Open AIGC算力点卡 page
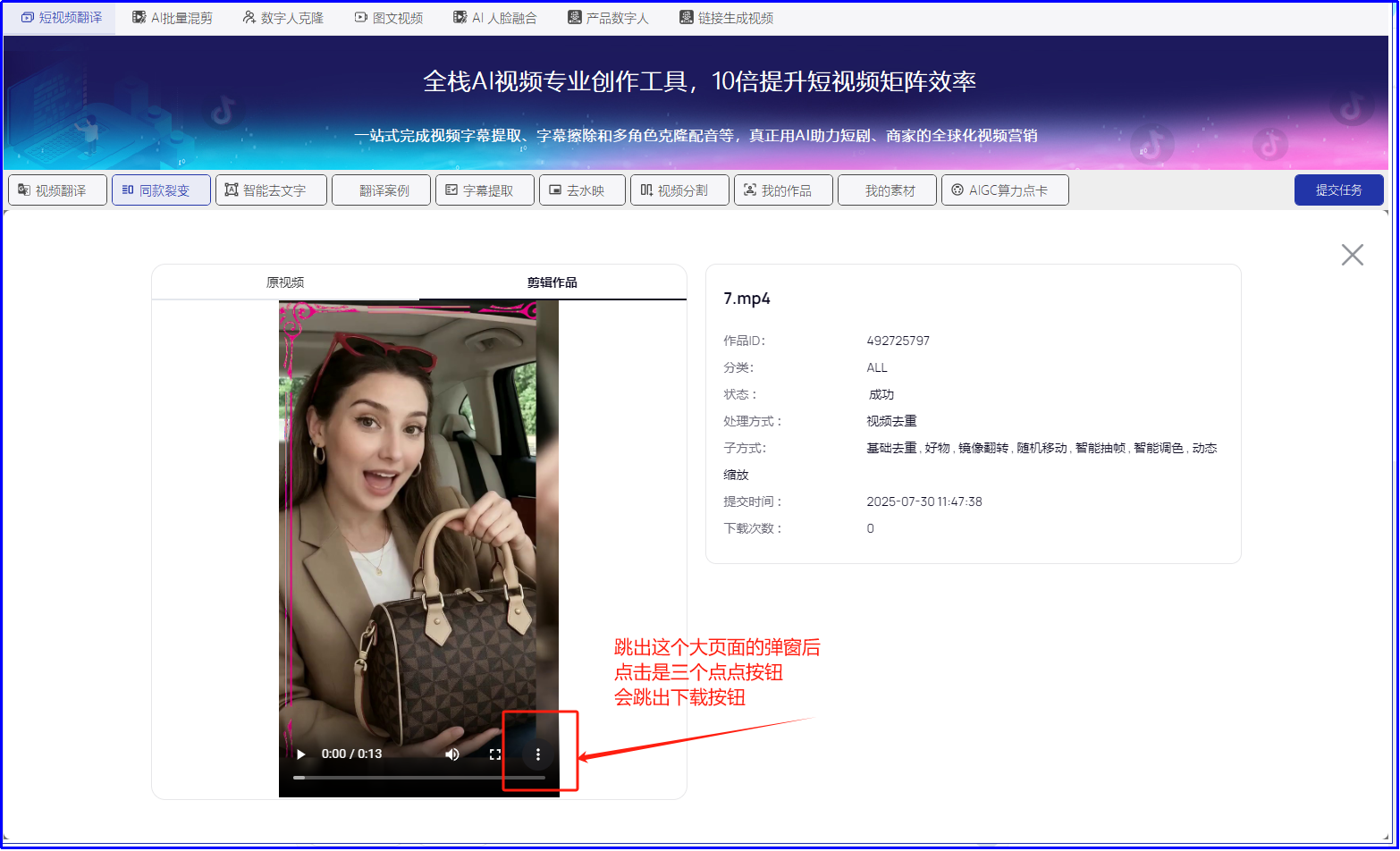This screenshot has width=1400, height=851. coord(1005,190)
